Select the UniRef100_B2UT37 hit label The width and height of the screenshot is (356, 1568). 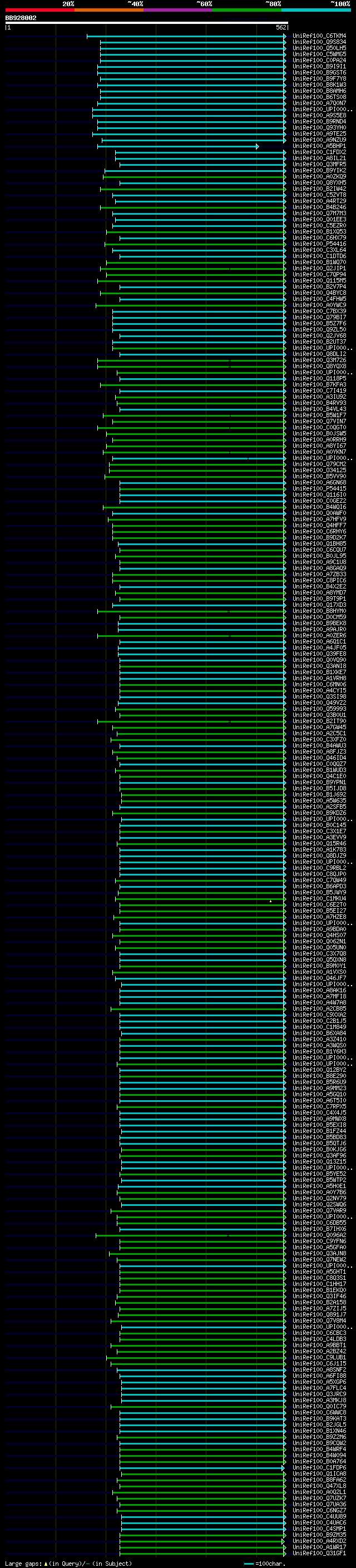click(319, 342)
